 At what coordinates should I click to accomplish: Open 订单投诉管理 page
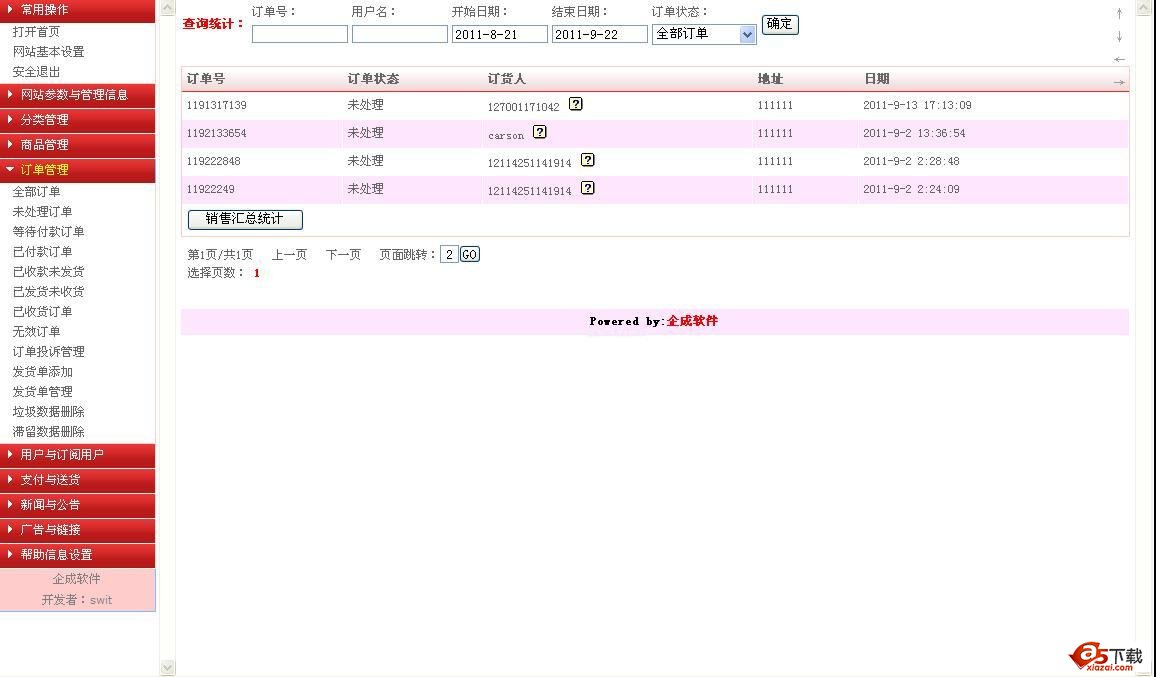coord(49,351)
